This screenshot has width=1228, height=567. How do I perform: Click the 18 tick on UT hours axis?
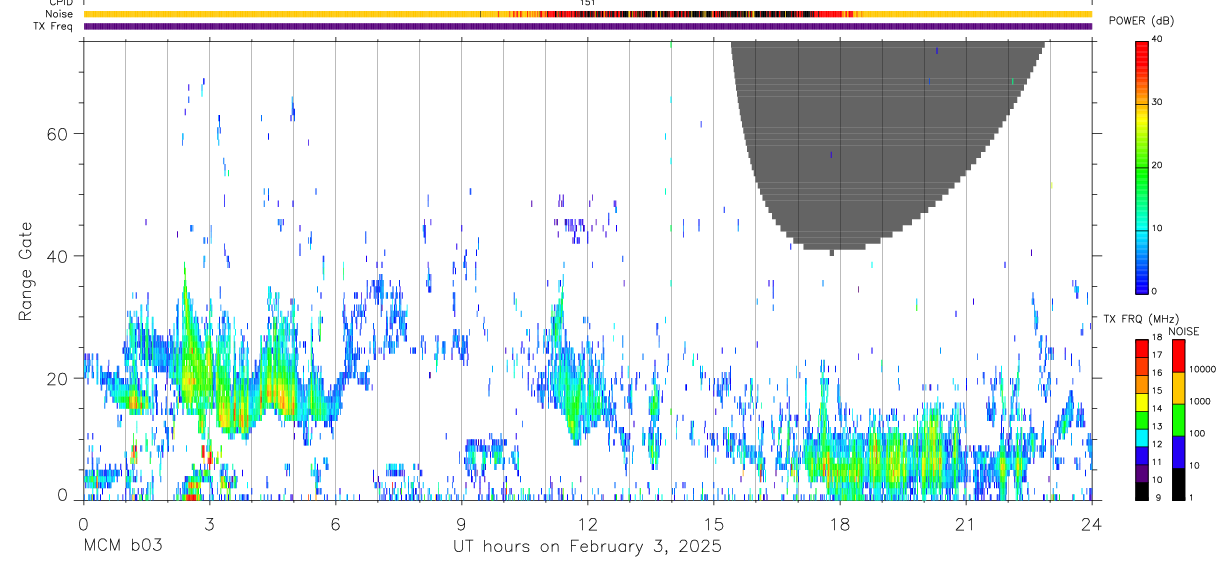[839, 523]
